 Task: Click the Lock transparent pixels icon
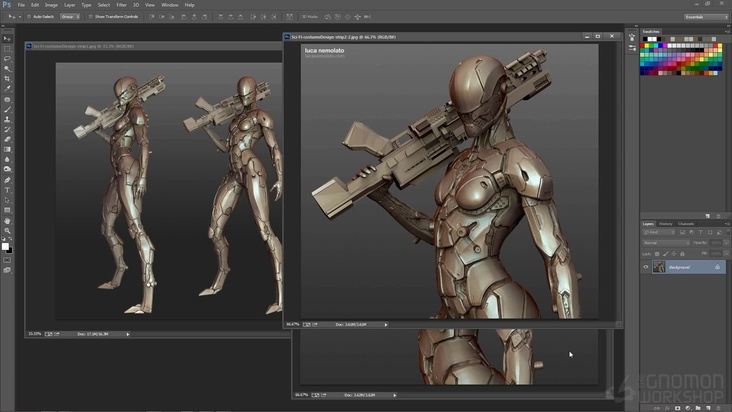(657, 254)
